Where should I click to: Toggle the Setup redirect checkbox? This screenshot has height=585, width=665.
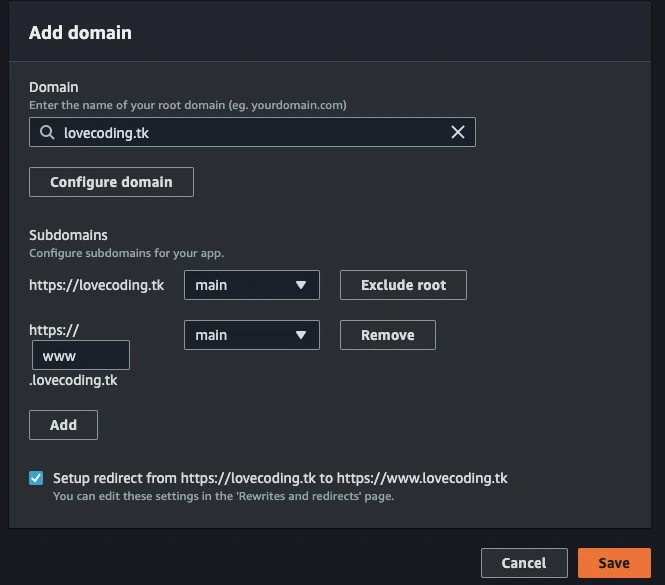click(x=36, y=478)
